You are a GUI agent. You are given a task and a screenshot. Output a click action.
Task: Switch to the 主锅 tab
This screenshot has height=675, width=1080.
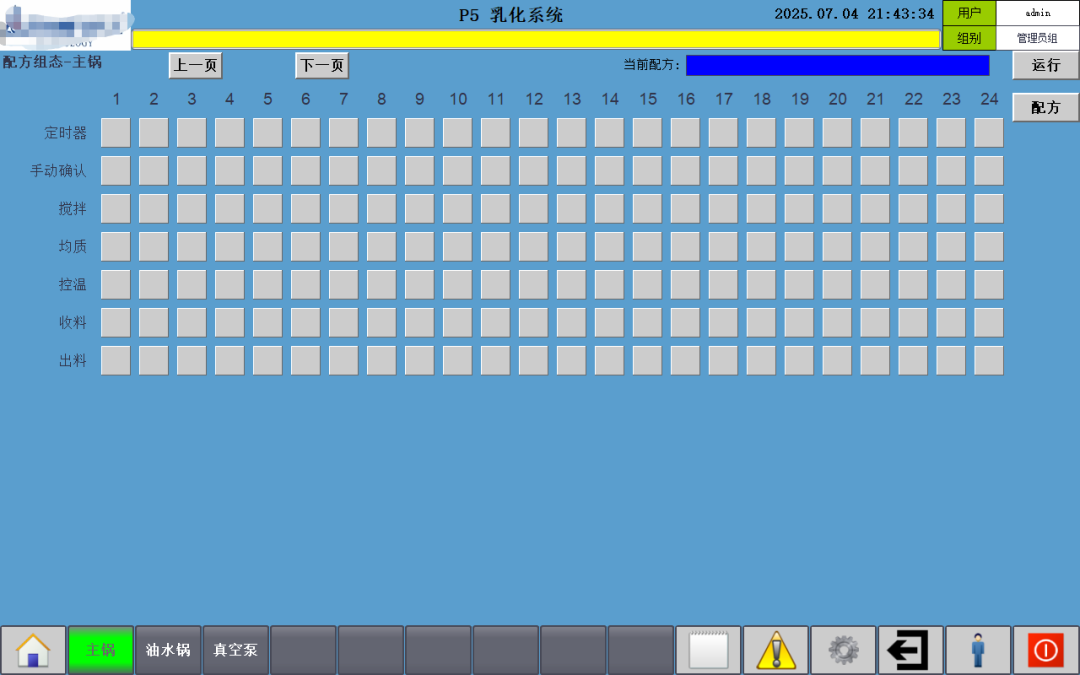coord(101,650)
